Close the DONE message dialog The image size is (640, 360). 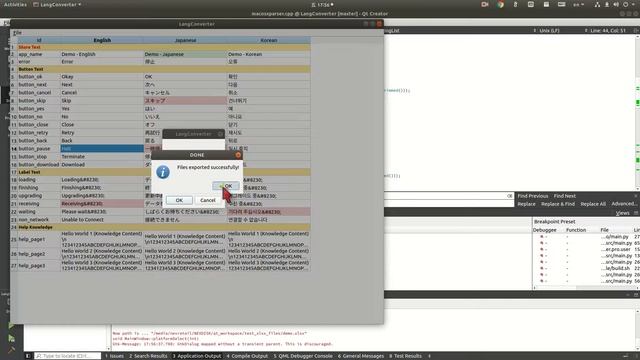pyautogui.click(x=238, y=155)
